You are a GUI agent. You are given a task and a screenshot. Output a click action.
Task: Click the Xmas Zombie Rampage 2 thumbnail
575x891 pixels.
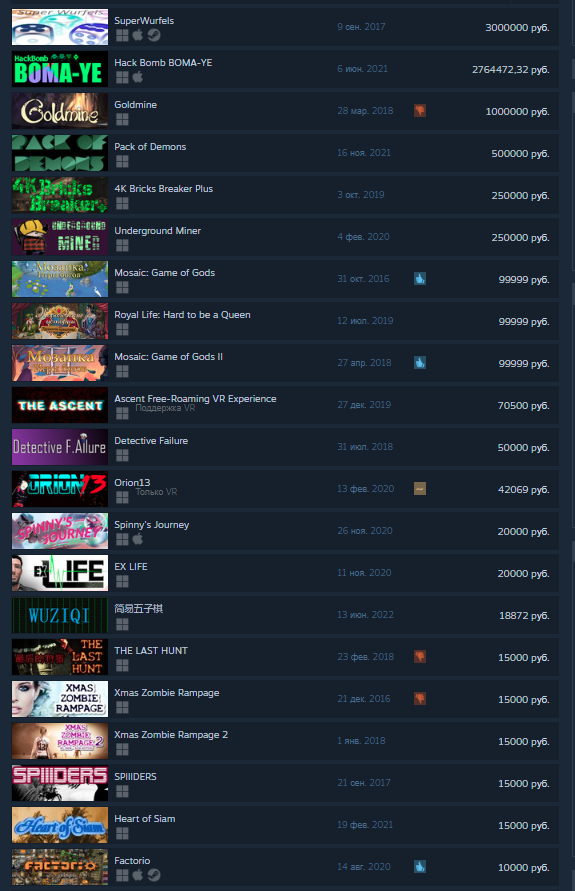pos(60,741)
